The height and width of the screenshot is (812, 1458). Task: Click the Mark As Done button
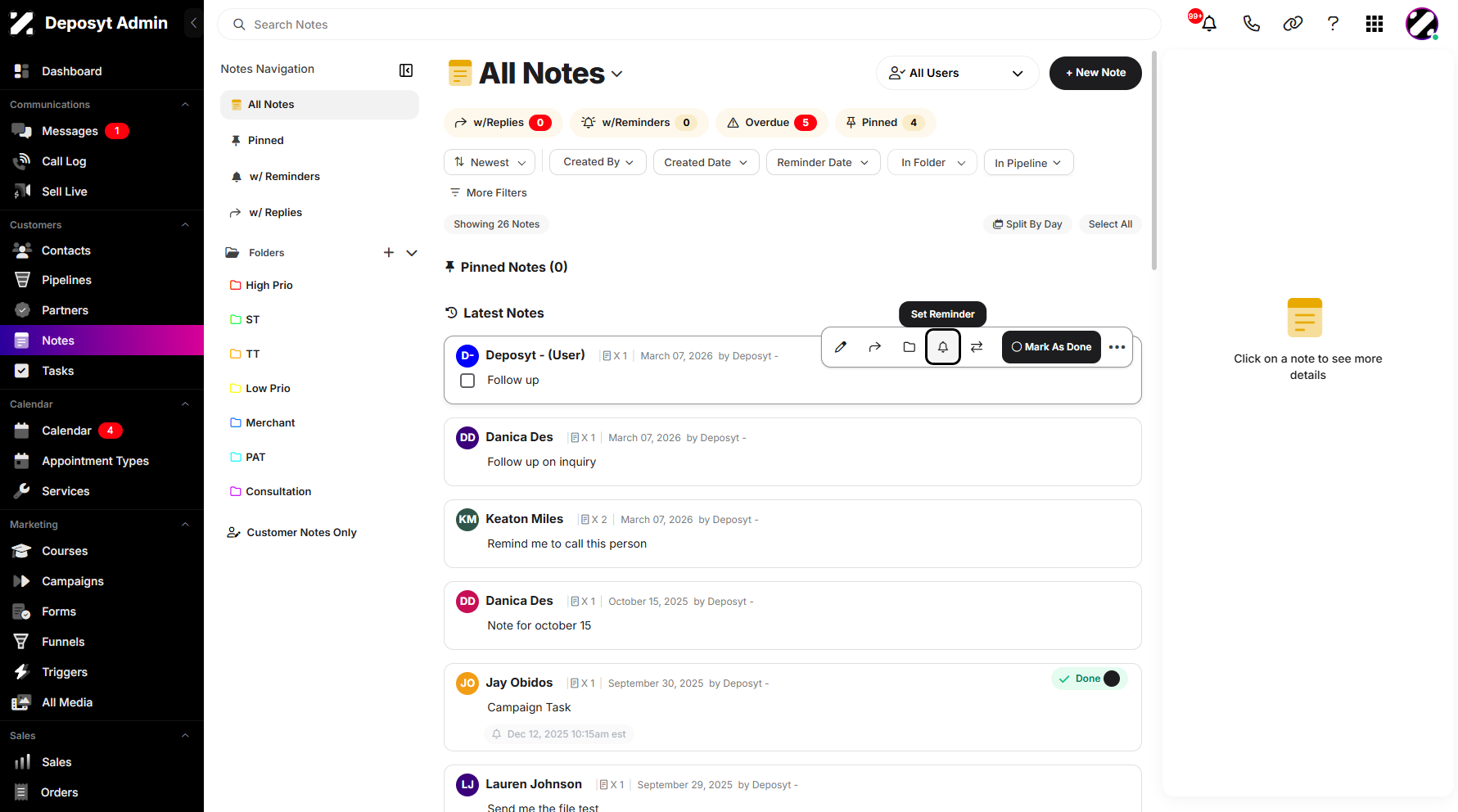pyautogui.click(x=1051, y=347)
